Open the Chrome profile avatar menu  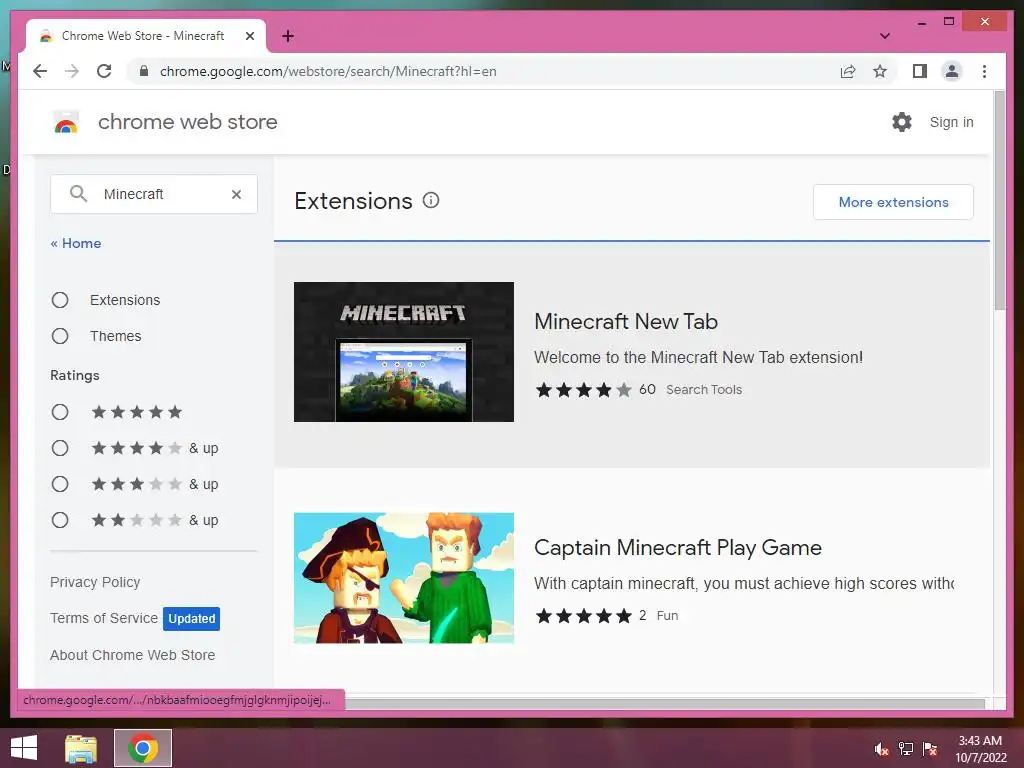tap(952, 71)
